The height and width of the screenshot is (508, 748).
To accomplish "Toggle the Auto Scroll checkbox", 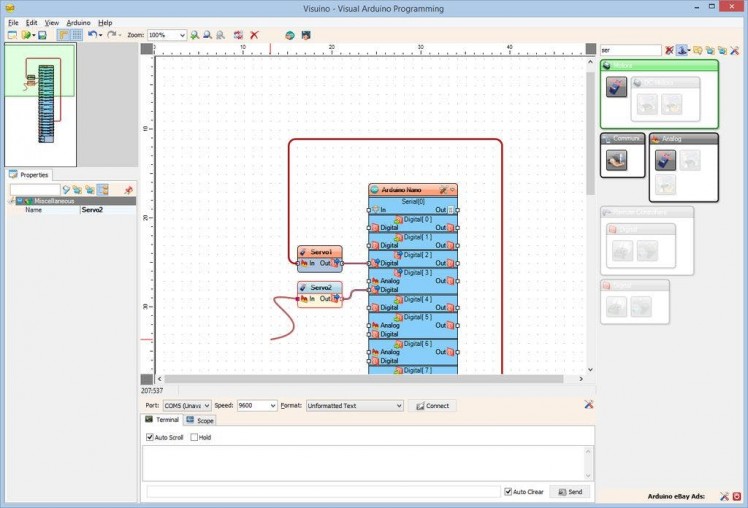I will click(x=150, y=437).
